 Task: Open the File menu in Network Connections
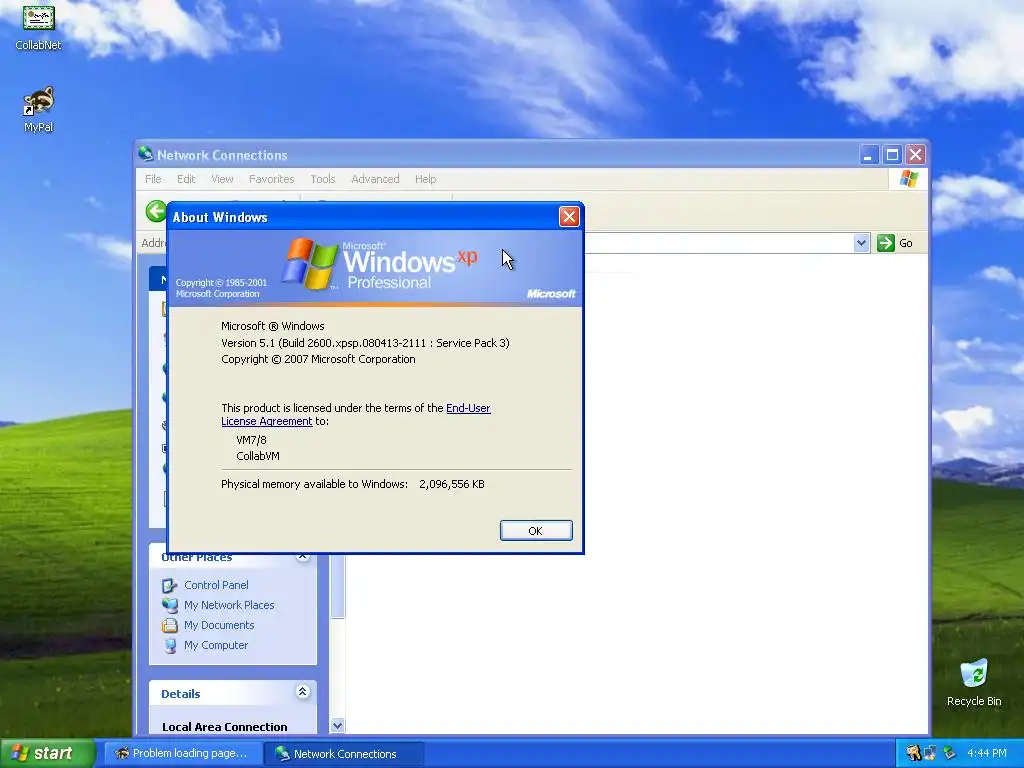153,179
